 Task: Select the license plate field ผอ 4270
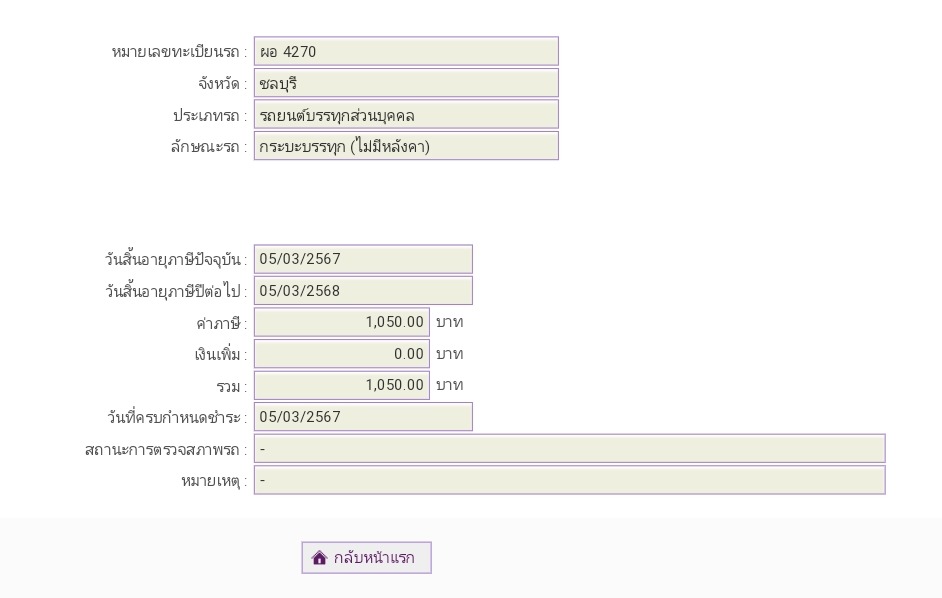pyautogui.click(x=406, y=52)
